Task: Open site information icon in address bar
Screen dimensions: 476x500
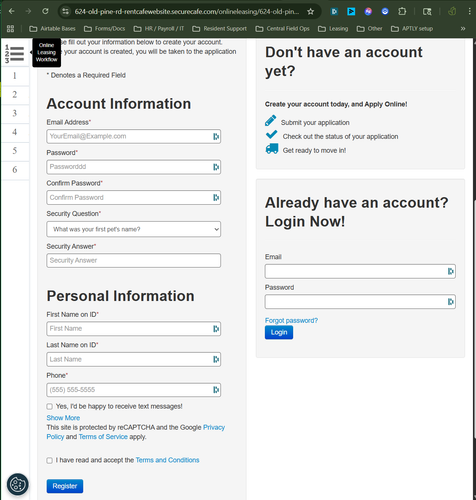Action: click(x=66, y=11)
